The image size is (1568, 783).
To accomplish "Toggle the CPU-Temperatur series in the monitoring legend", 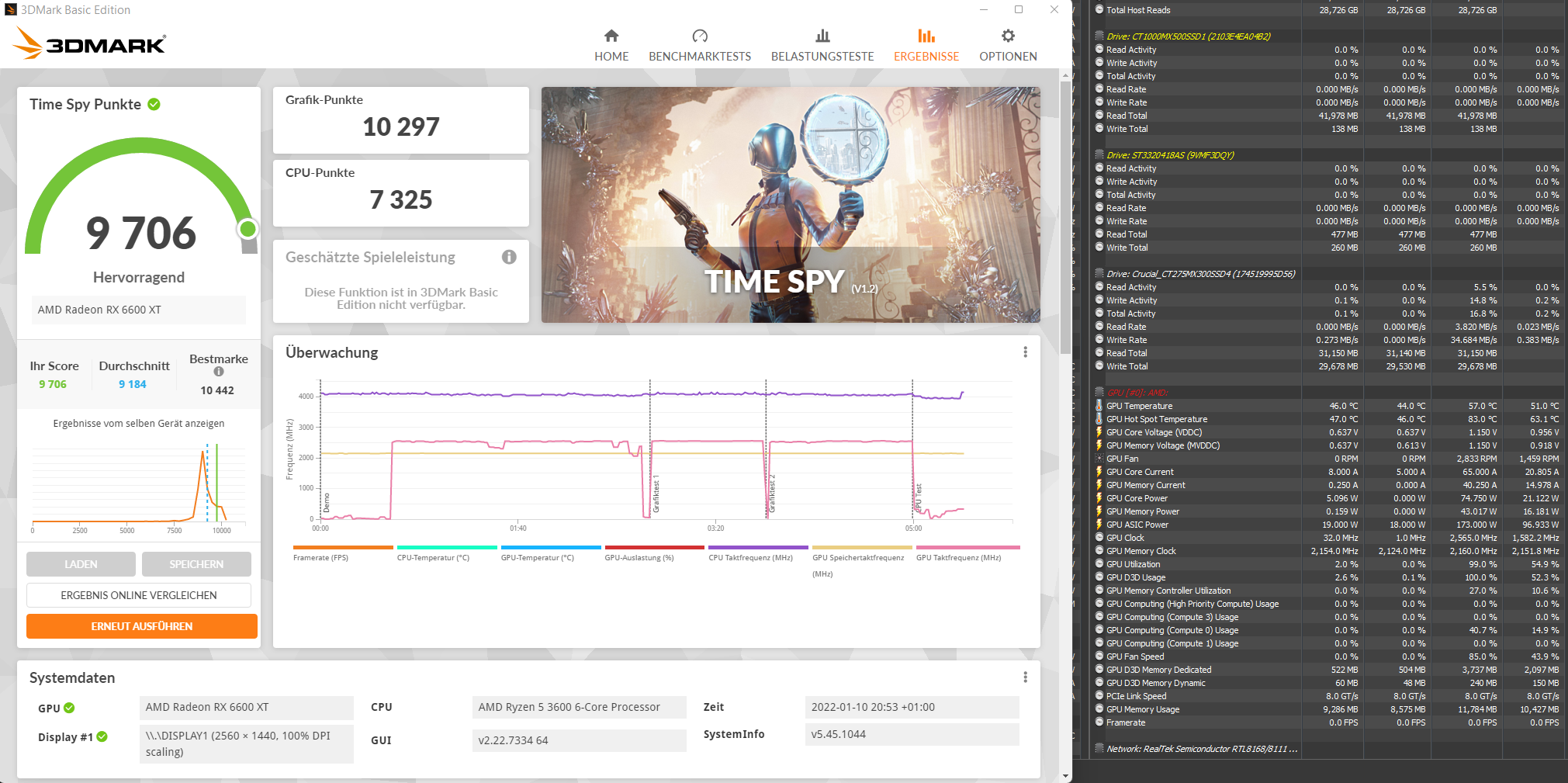I will 446,546.
